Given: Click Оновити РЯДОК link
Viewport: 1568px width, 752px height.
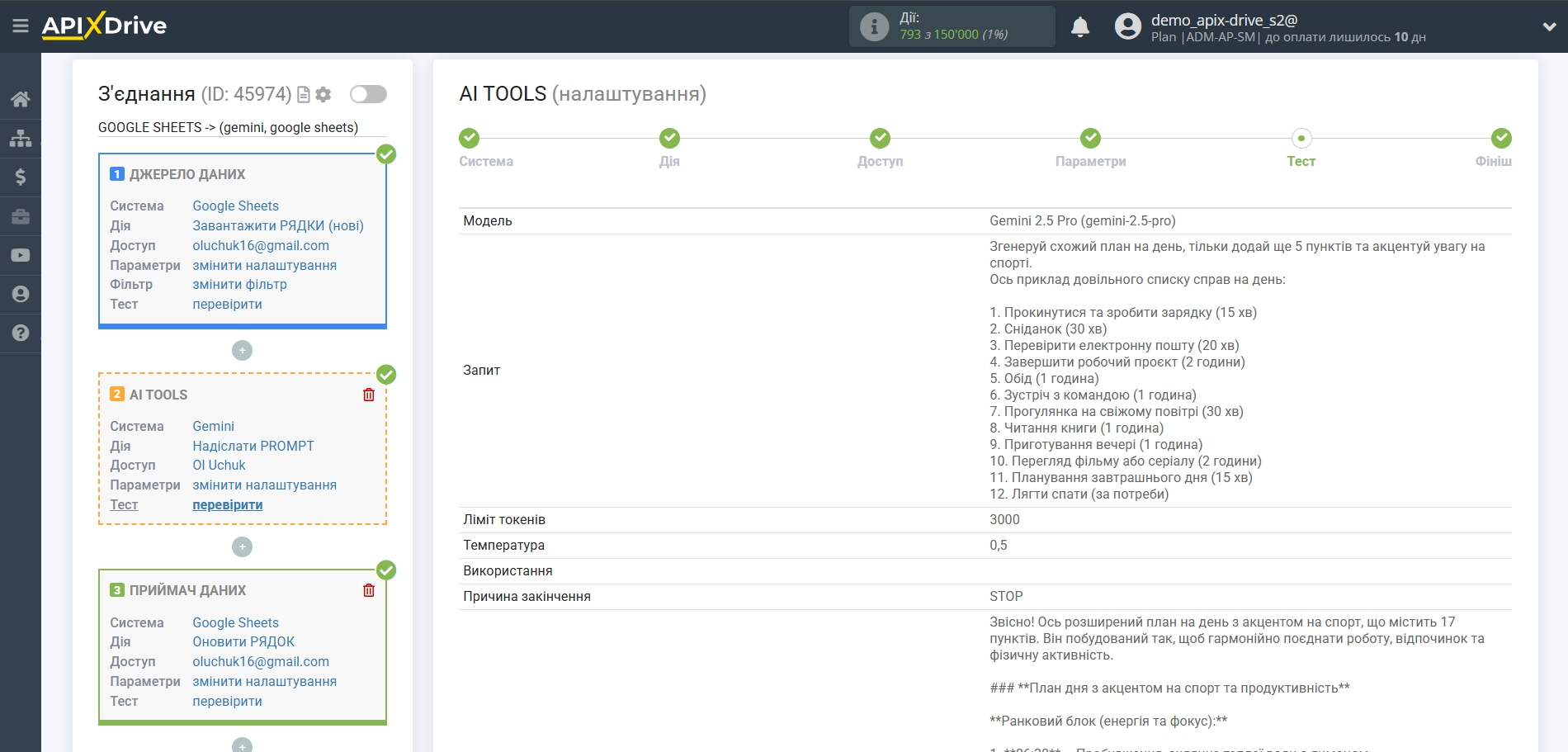Looking at the screenshot, I should (243, 641).
